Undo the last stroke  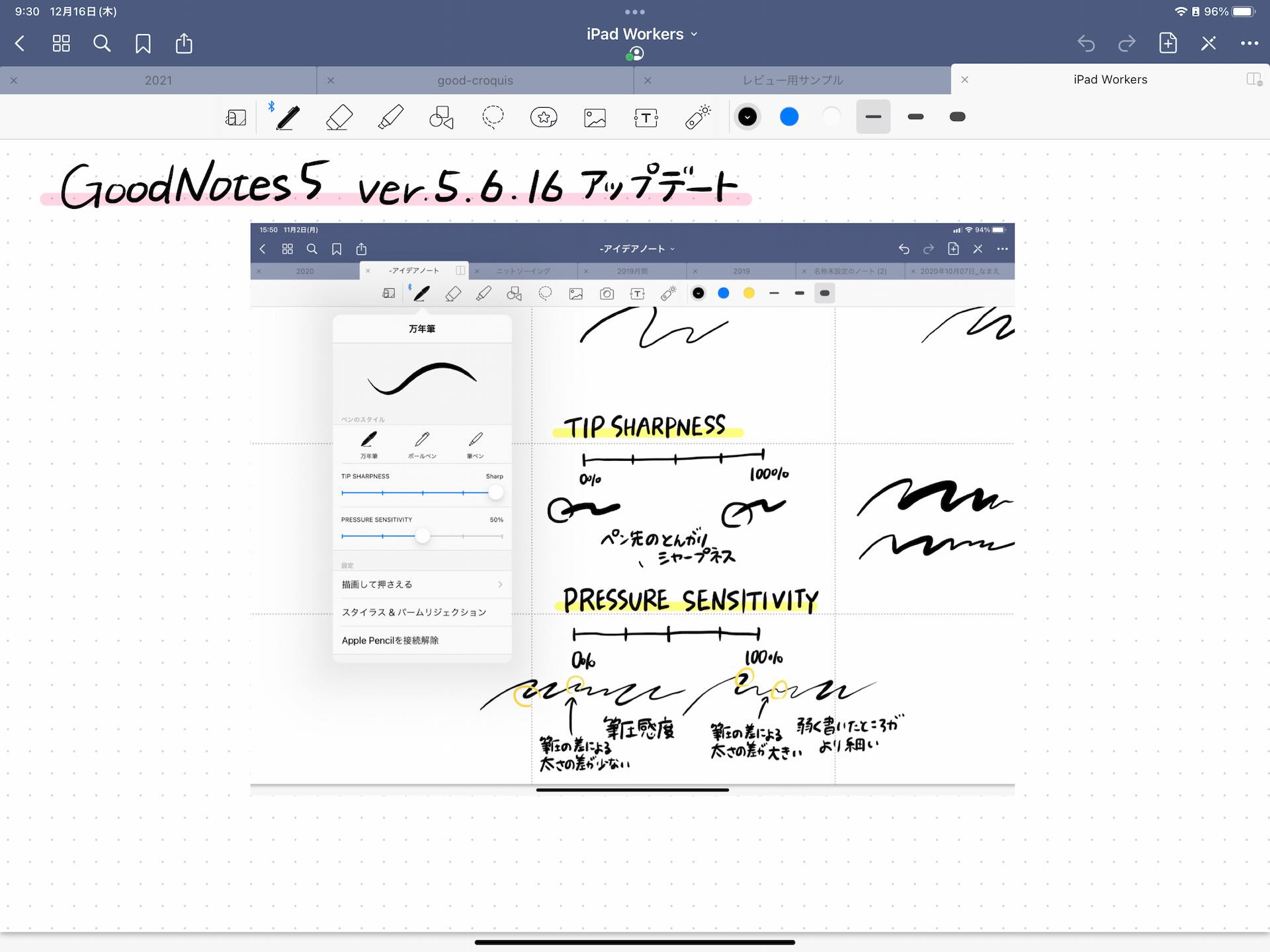(1086, 44)
